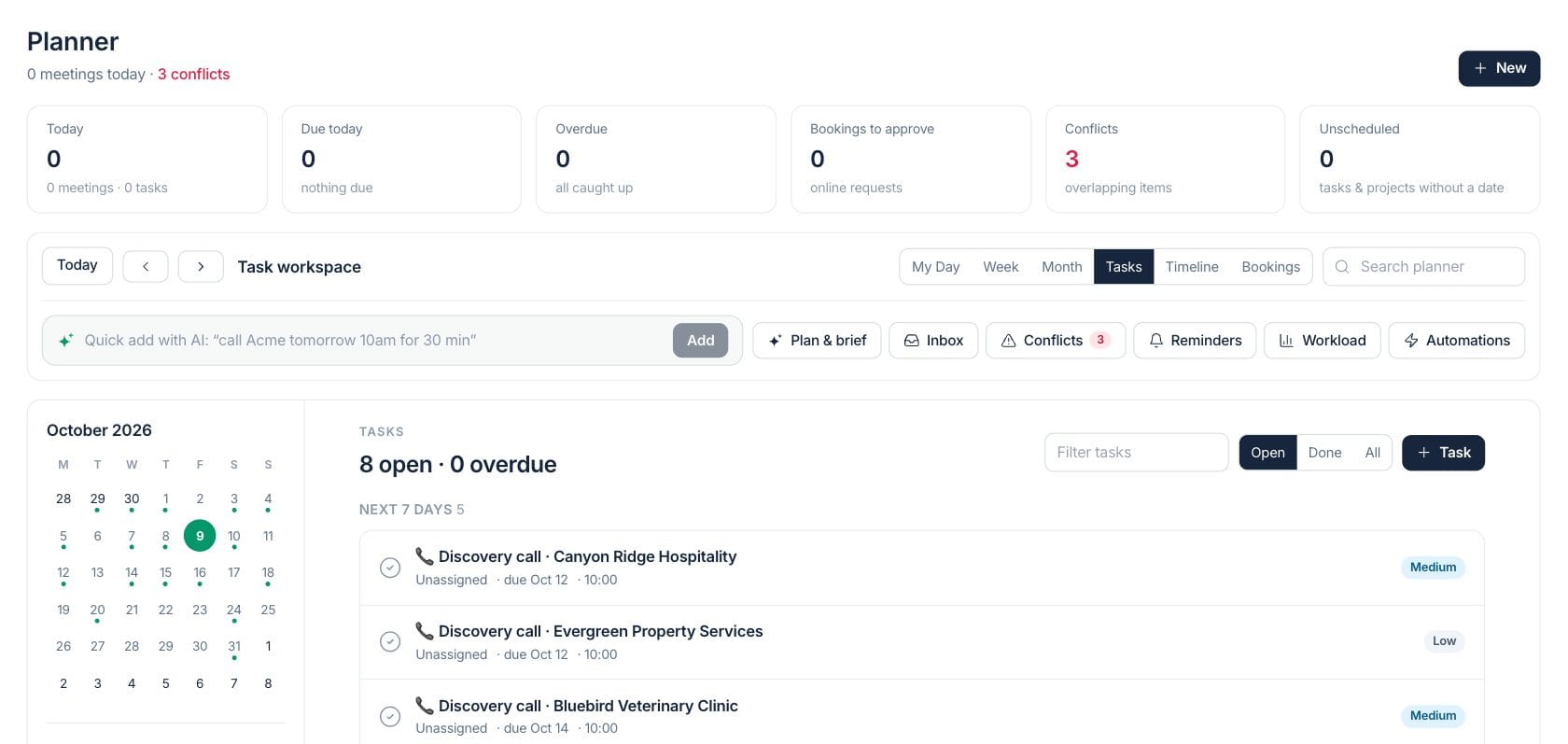The image size is (1568, 744).
Task: Jump to Today in the planner
Action: tap(77, 266)
